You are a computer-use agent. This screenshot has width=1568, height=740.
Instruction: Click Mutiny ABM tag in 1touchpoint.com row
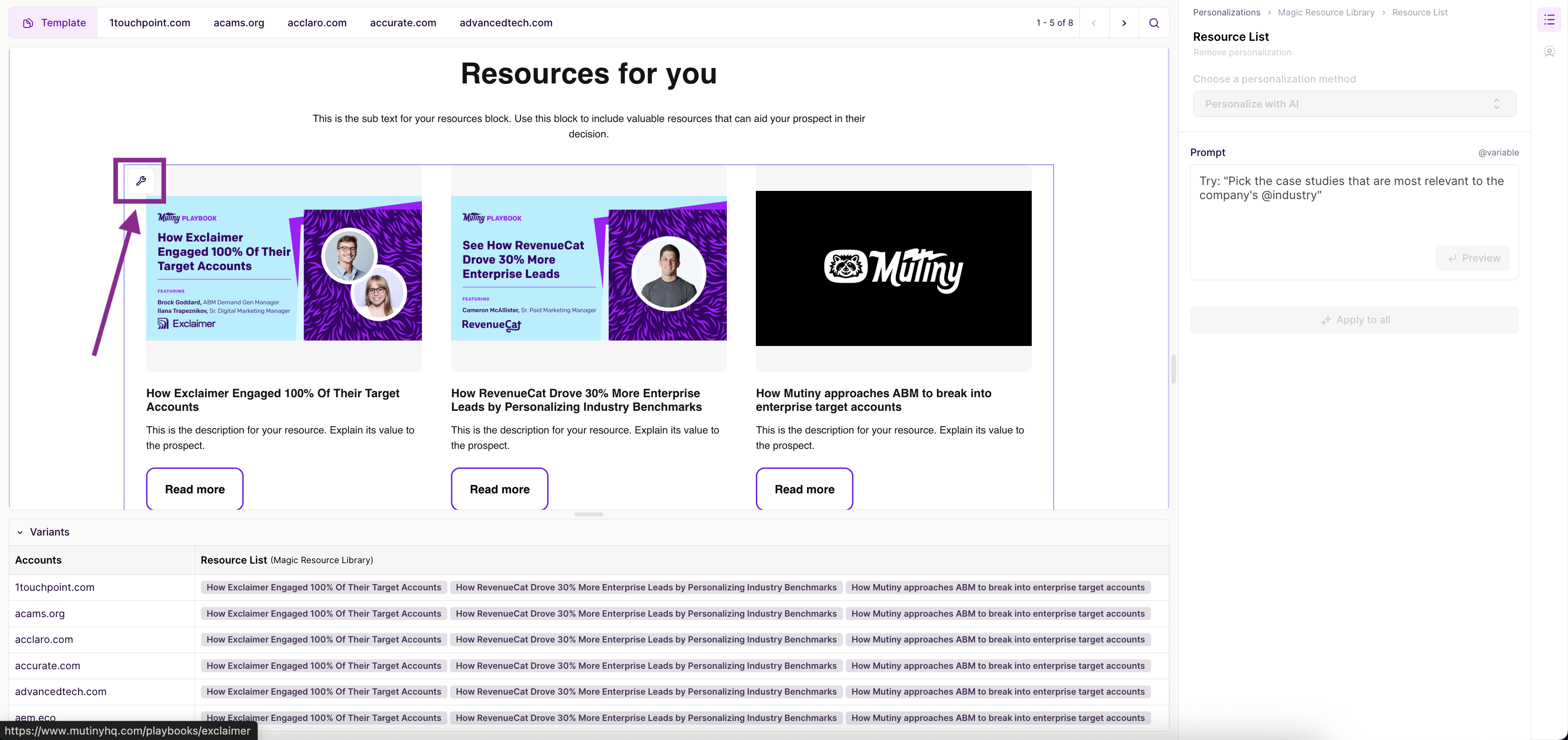[x=998, y=587]
